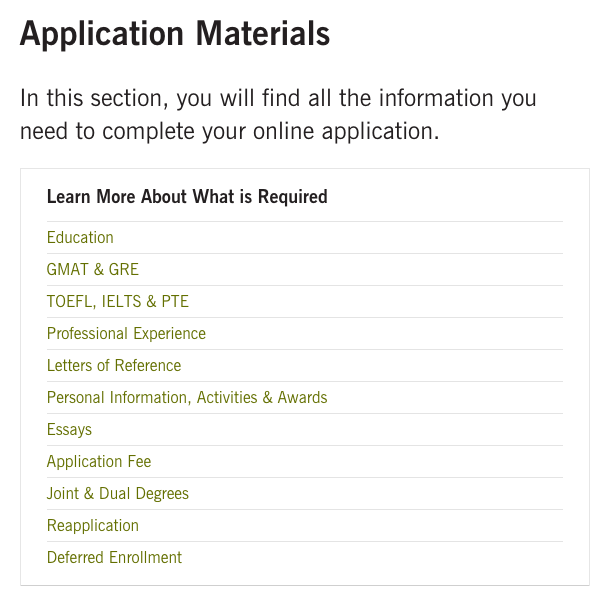Click GRE in the test scores link
610x598 pixels.
(x=122, y=270)
